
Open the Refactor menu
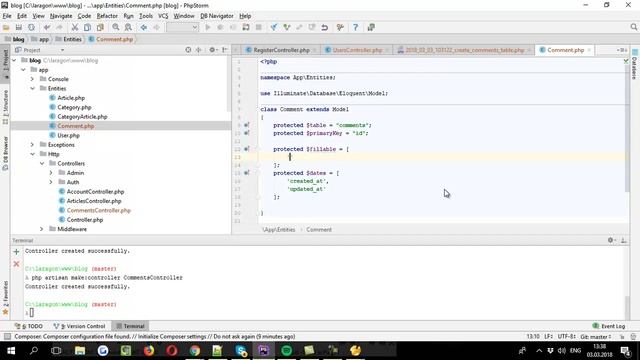[x=107, y=16]
